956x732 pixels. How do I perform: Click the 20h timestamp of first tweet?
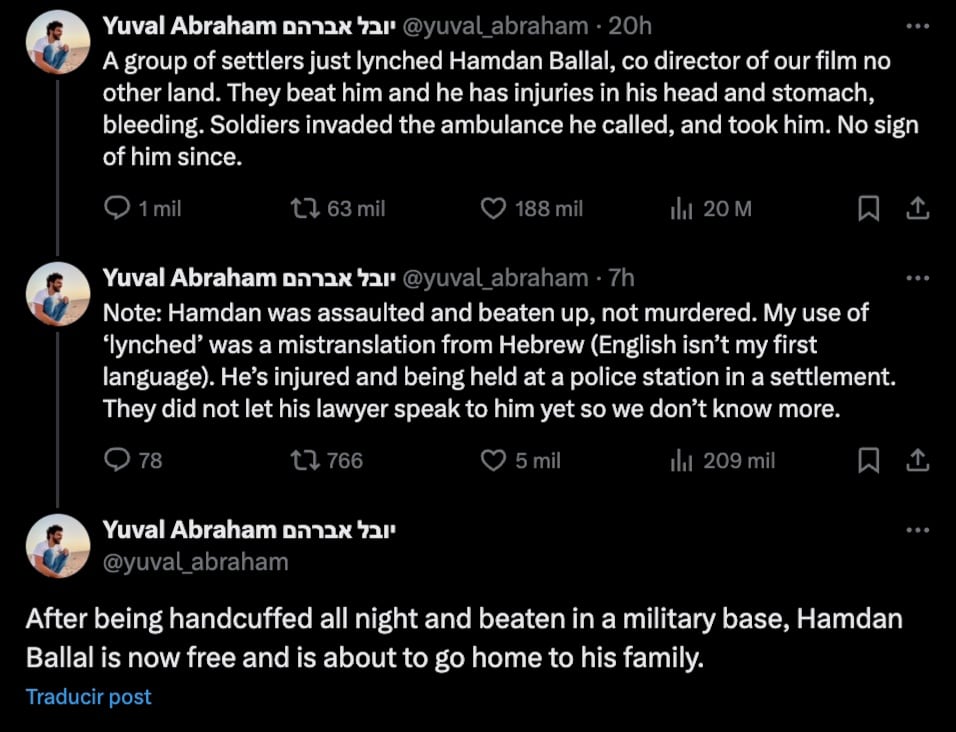pos(630,26)
